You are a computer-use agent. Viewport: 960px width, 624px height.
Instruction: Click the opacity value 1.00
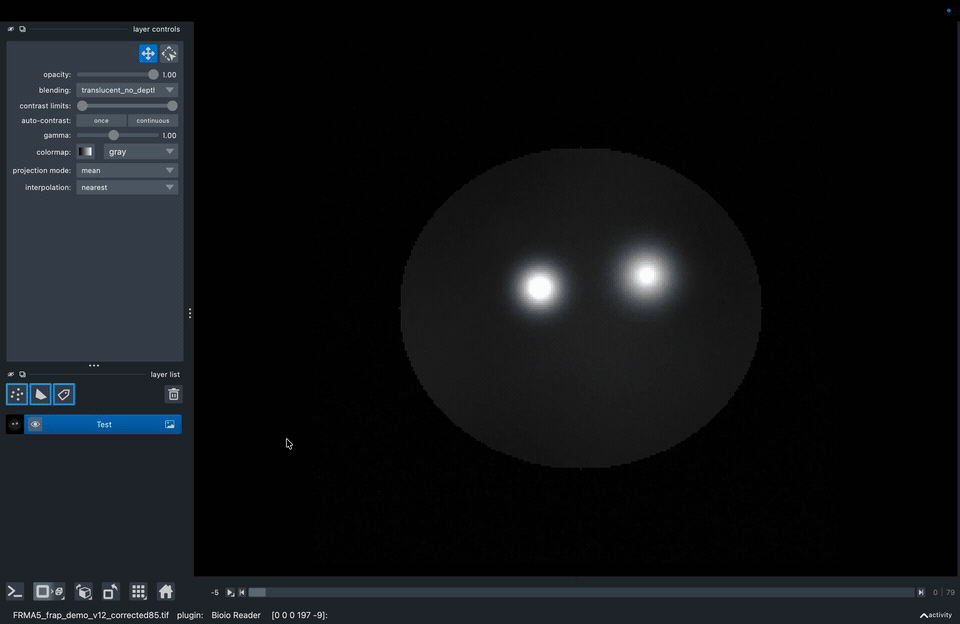click(x=169, y=75)
